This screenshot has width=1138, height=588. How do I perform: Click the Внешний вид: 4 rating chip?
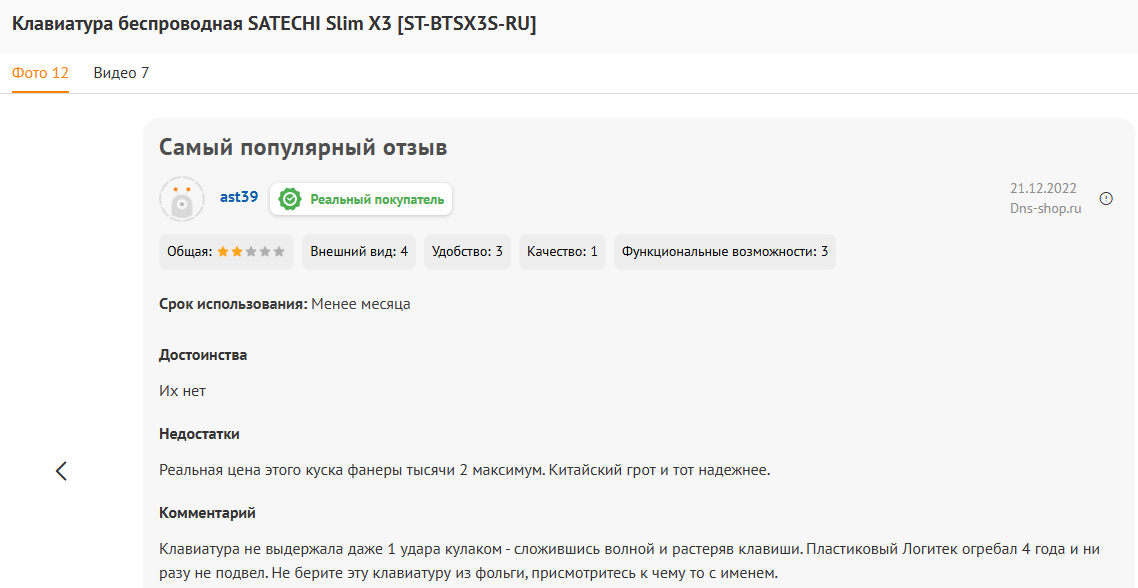pyautogui.click(x=359, y=252)
